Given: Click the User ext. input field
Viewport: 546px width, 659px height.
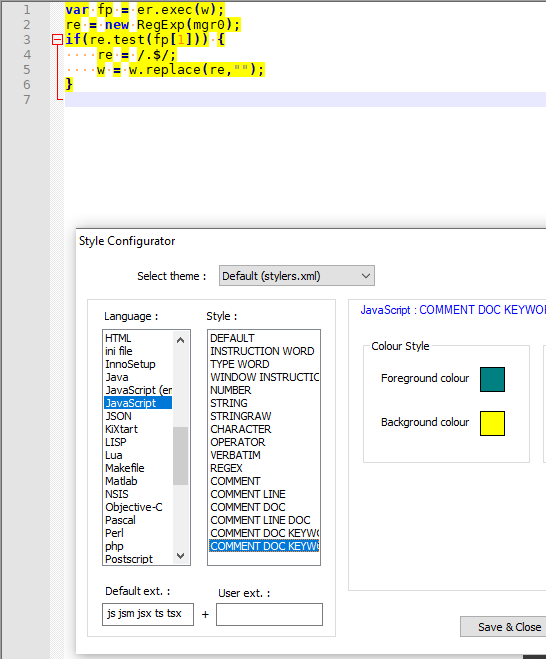Looking at the screenshot, I should coord(269,614).
